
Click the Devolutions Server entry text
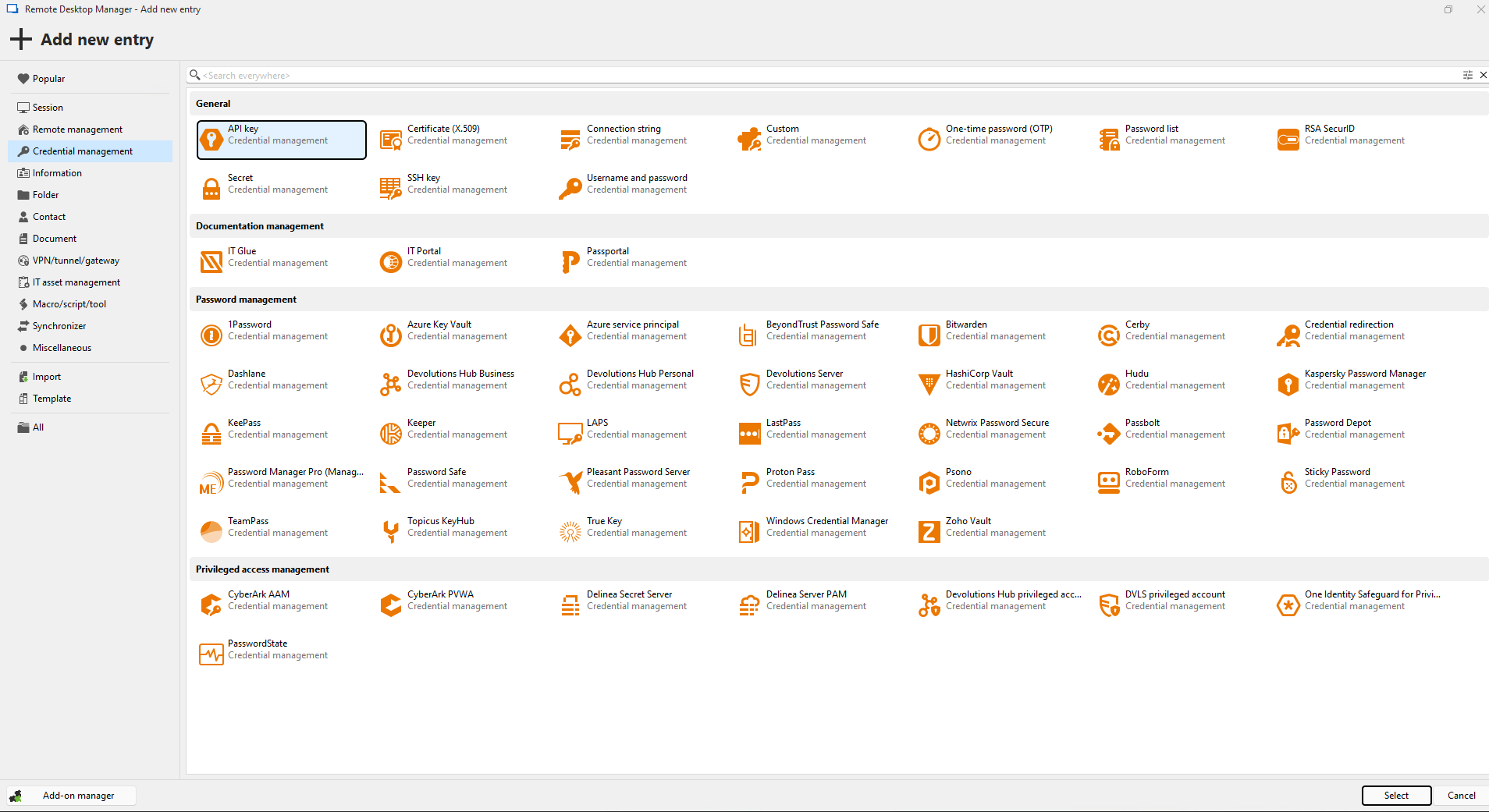click(x=805, y=374)
